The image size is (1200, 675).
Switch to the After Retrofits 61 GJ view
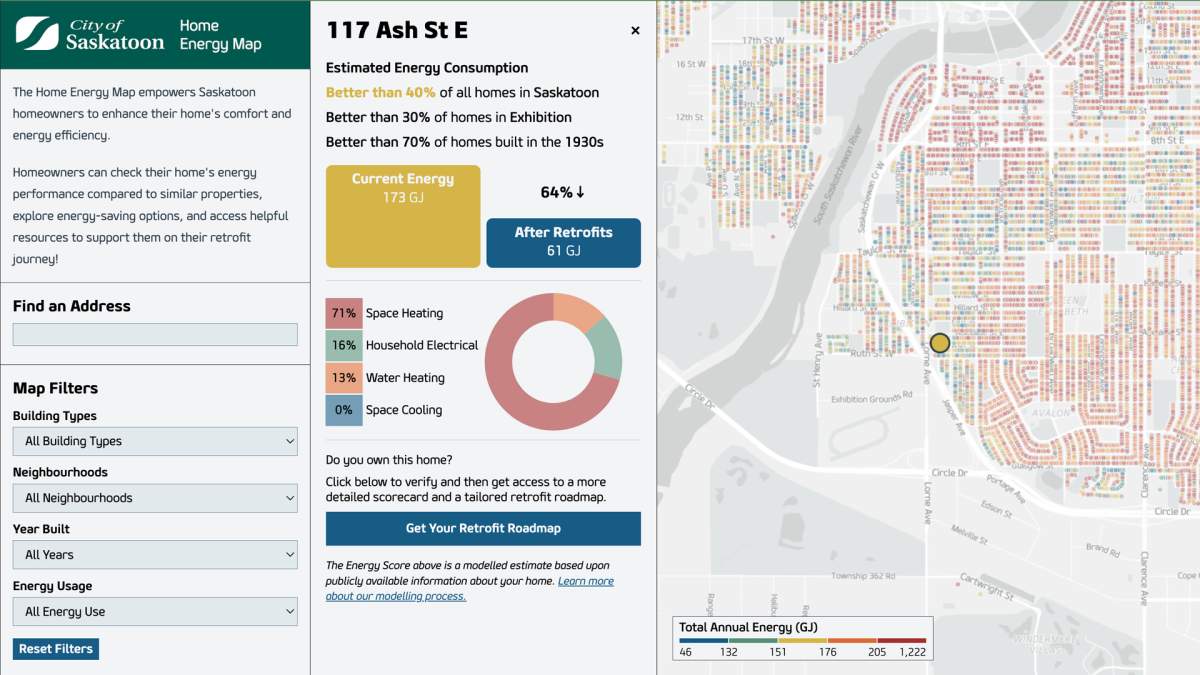561,242
